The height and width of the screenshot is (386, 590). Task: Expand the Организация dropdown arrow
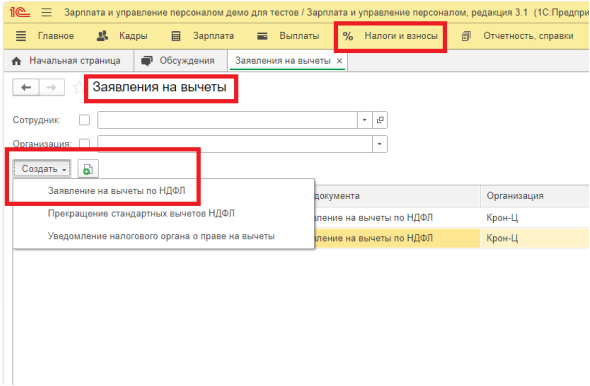tap(380, 144)
